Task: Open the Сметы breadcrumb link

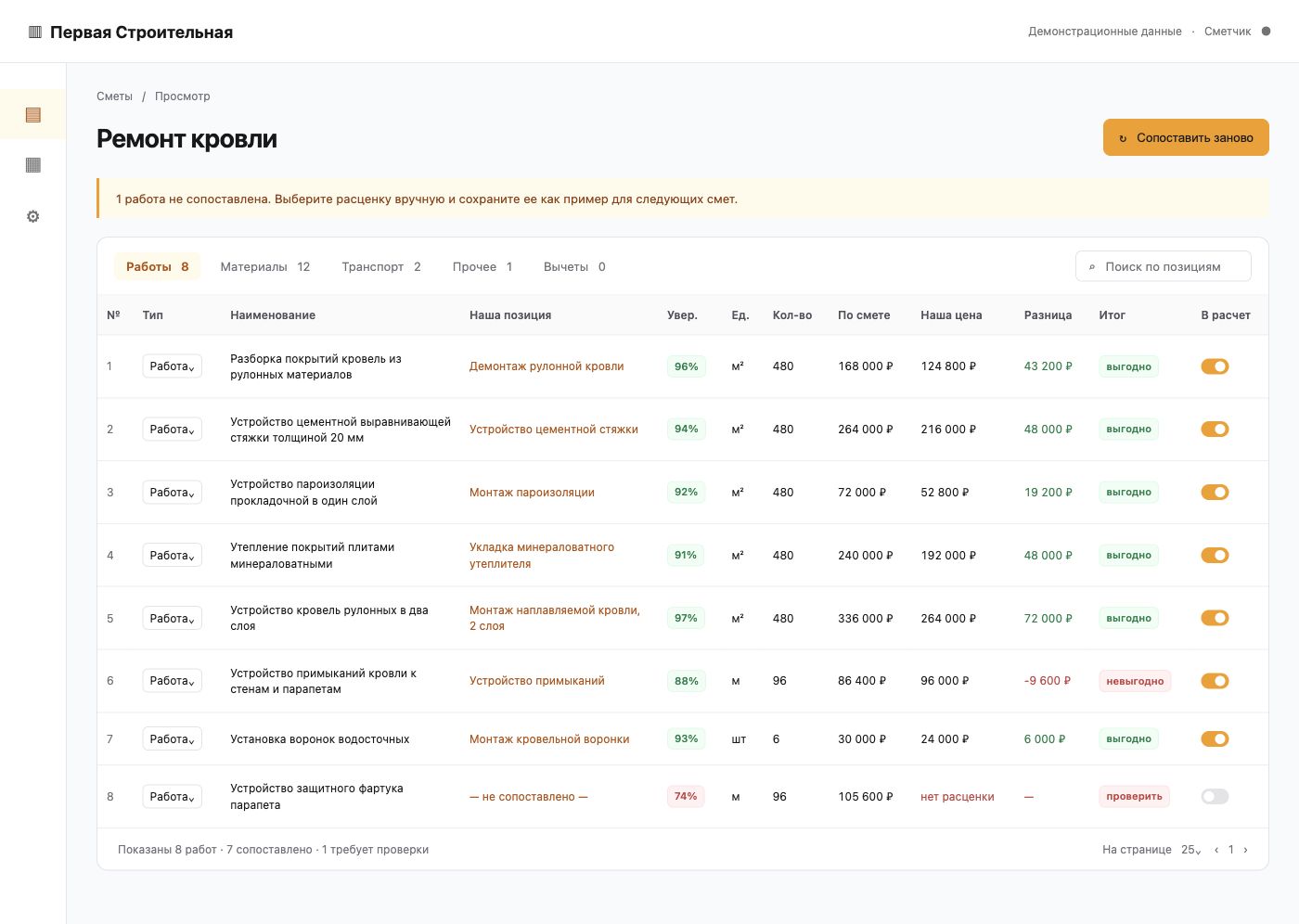Action: 114,96
